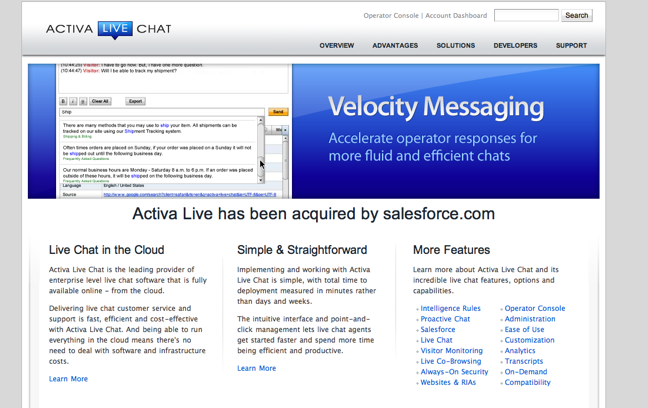The image size is (648, 408).
Task: Click the Live Chat in the Cloud heading
Action: point(107,250)
